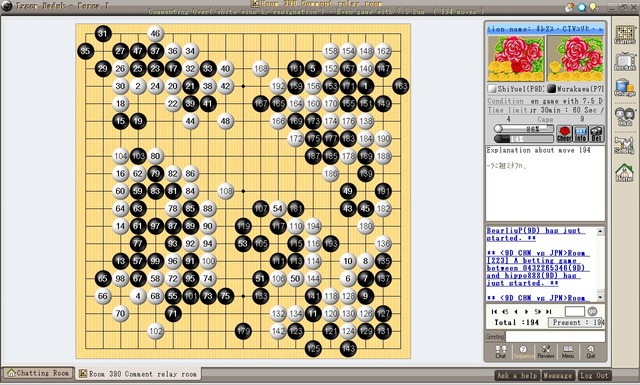Select the Sequence view icon
This screenshot has width=640, height=385.
[x=523, y=352]
